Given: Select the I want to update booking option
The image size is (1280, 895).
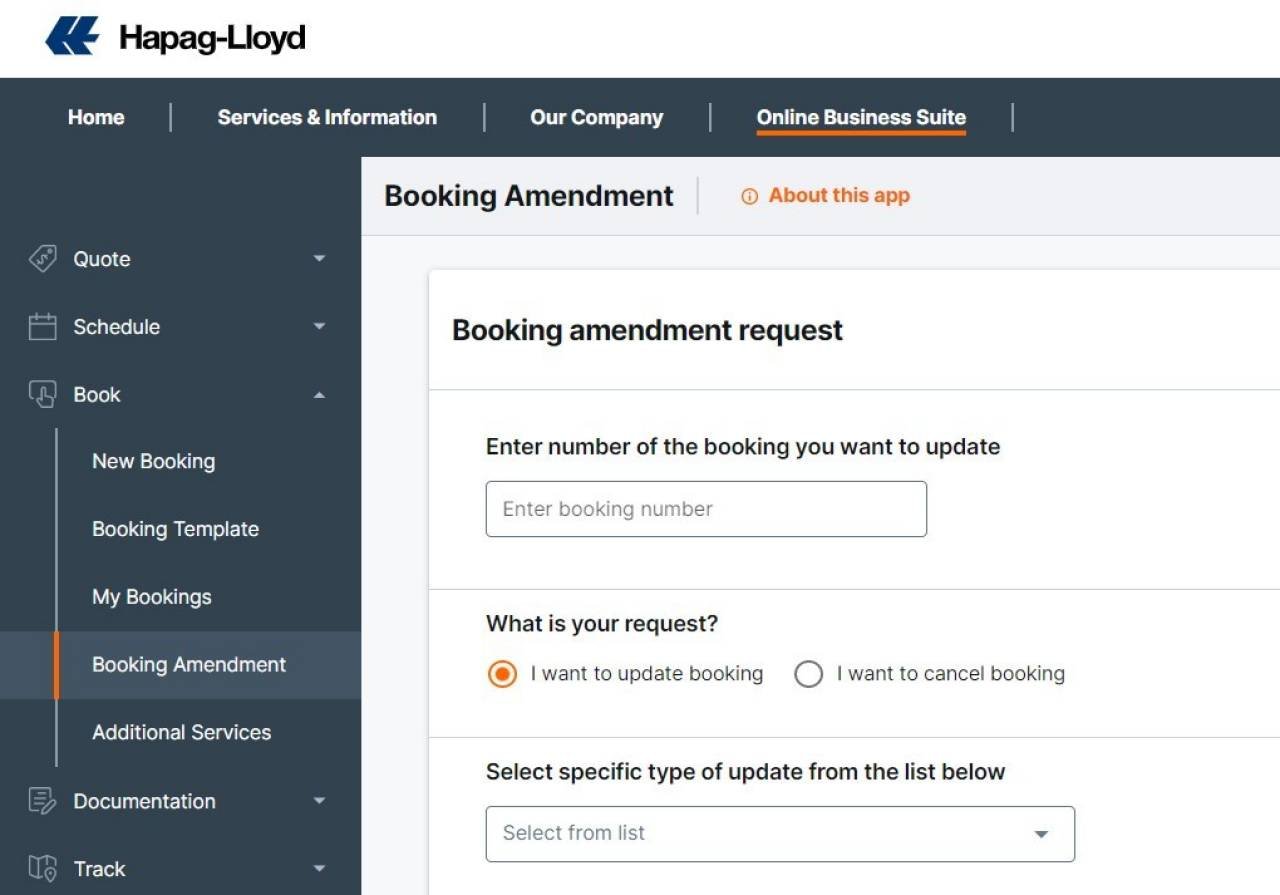Looking at the screenshot, I should [502, 674].
